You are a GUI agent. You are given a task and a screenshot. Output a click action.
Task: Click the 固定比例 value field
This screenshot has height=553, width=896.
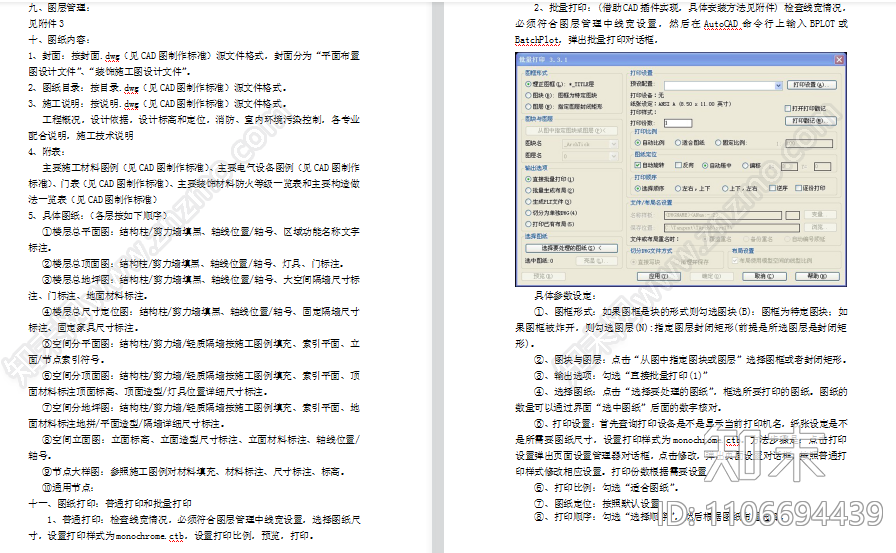click(x=809, y=143)
